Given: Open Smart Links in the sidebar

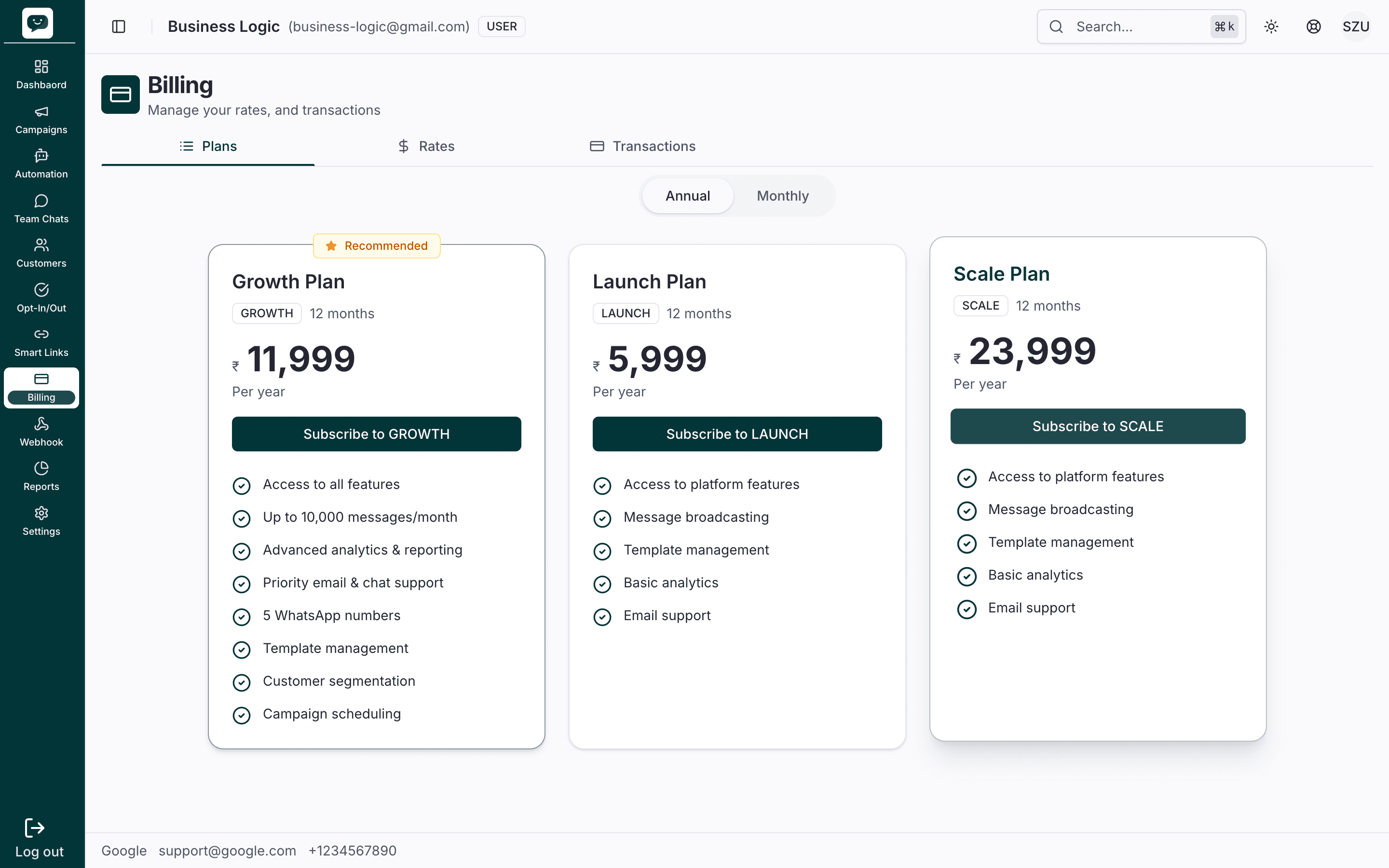Looking at the screenshot, I should 41,343.
